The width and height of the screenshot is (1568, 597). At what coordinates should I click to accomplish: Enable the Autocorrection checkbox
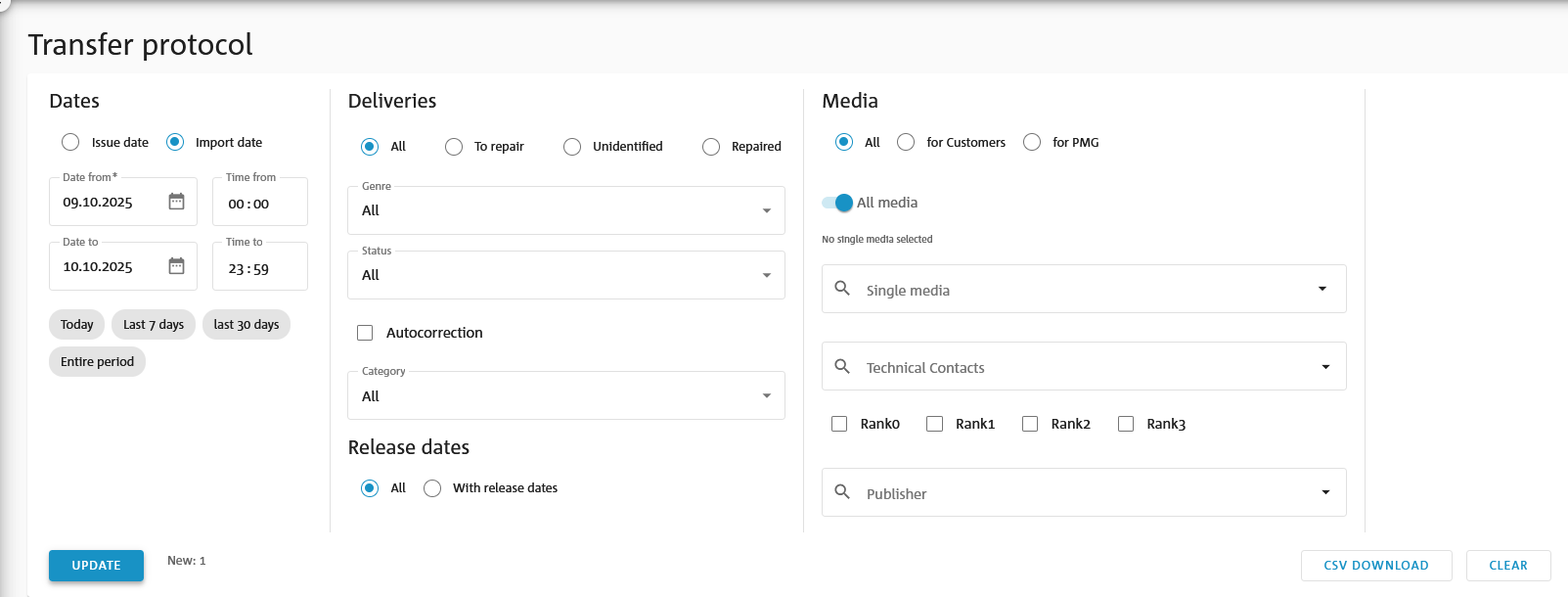tap(365, 333)
